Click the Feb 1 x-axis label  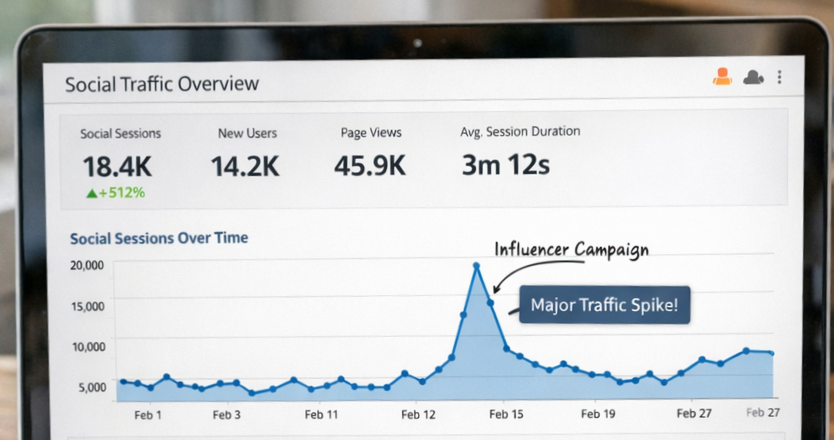(146, 413)
